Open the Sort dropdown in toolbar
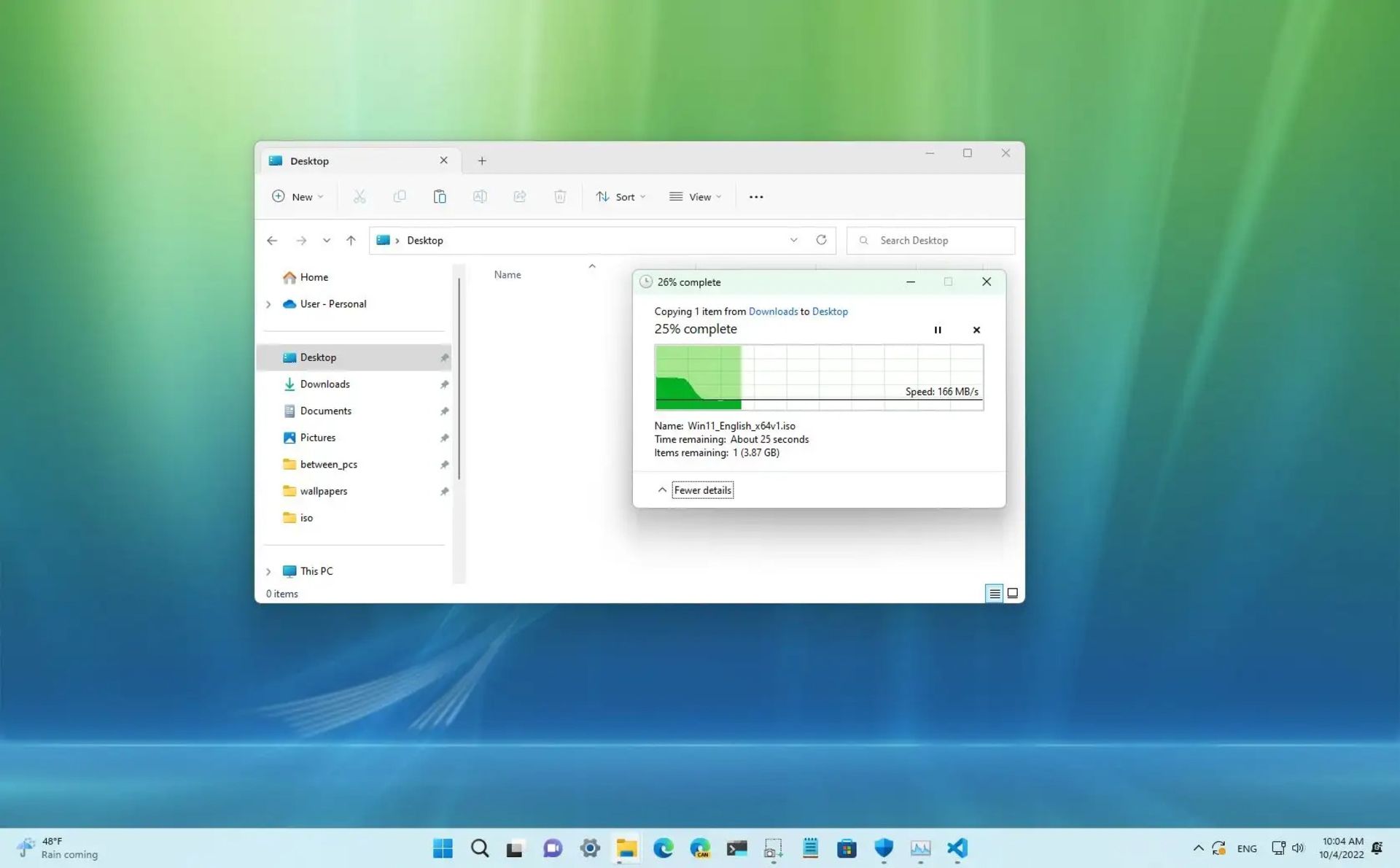The image size is (1400, 868). 620,196
